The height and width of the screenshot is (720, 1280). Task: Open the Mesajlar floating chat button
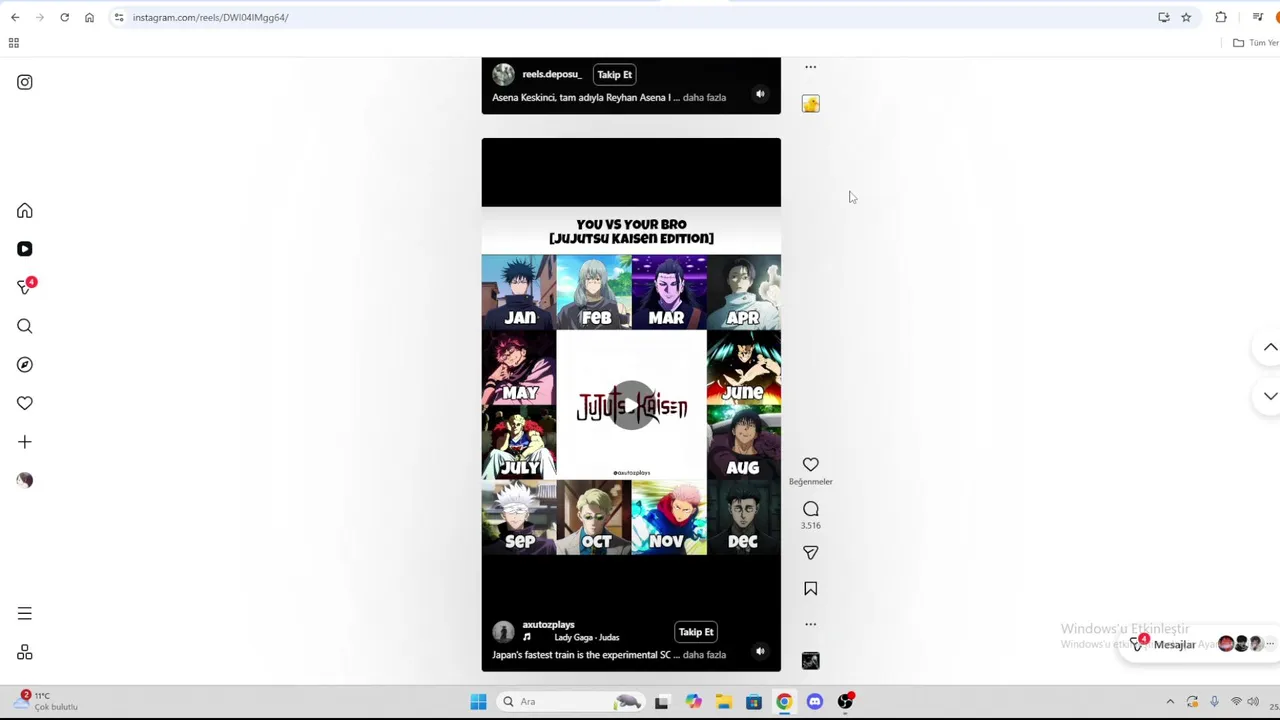click(1199, 644)
